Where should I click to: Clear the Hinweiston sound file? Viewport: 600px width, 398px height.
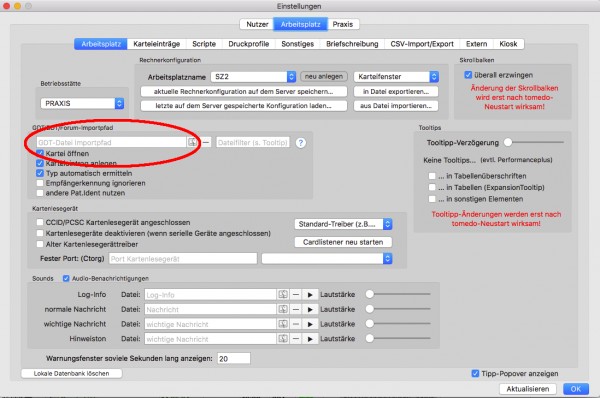point(296,339)
